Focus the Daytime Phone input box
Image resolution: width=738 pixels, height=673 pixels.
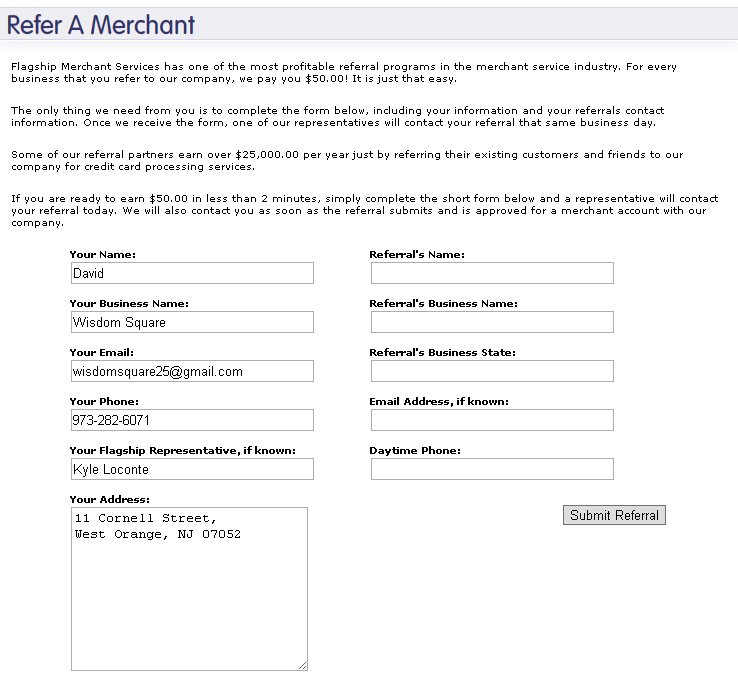[491, 469]
